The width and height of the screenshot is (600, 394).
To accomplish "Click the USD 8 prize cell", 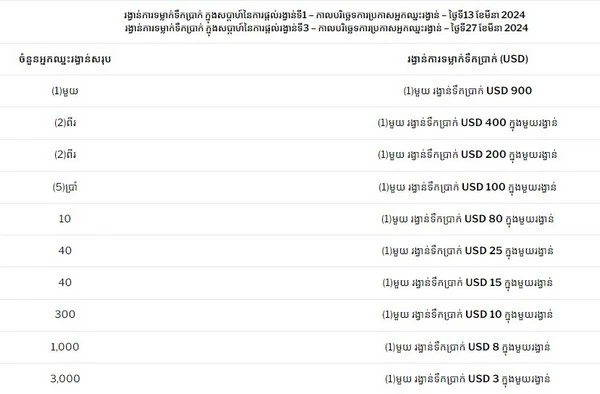I will pyautogui.click(x=467, y=347).
